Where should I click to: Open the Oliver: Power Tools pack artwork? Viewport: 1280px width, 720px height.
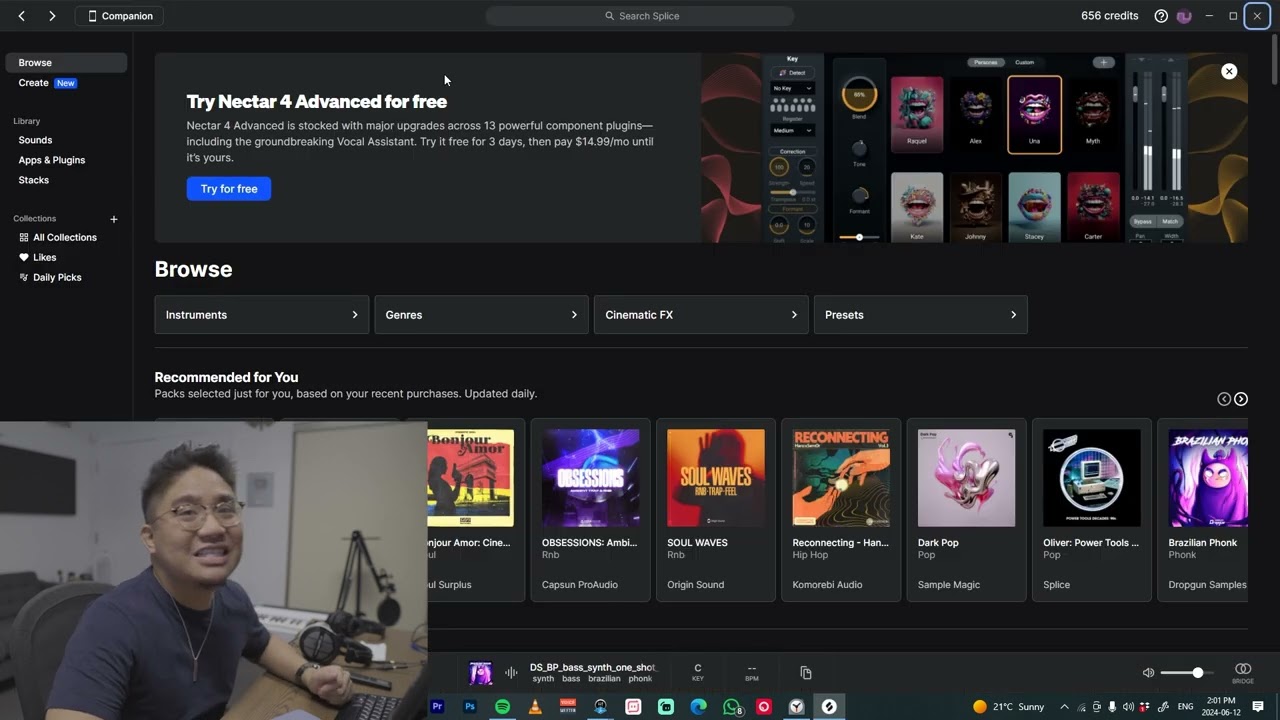1092,478
